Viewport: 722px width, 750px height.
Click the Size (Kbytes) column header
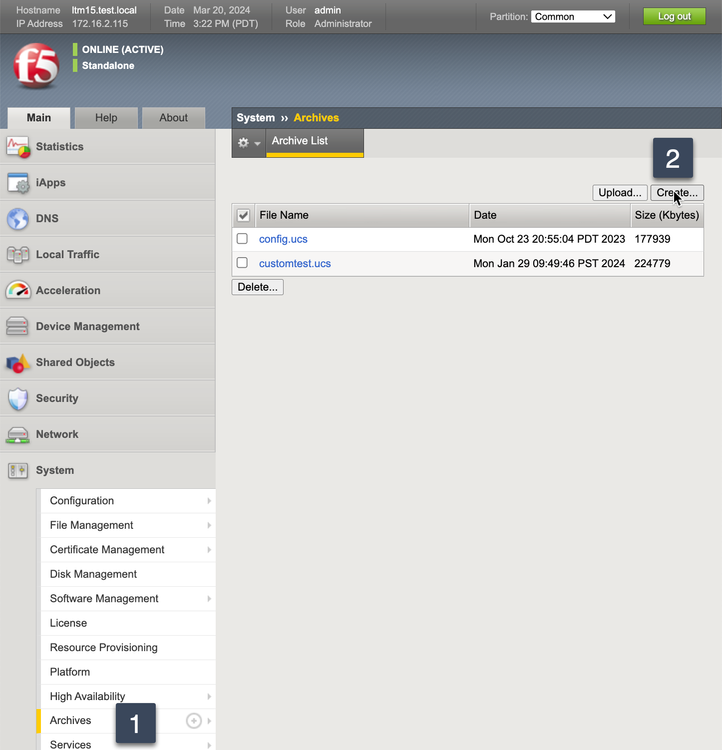point(666,215)
